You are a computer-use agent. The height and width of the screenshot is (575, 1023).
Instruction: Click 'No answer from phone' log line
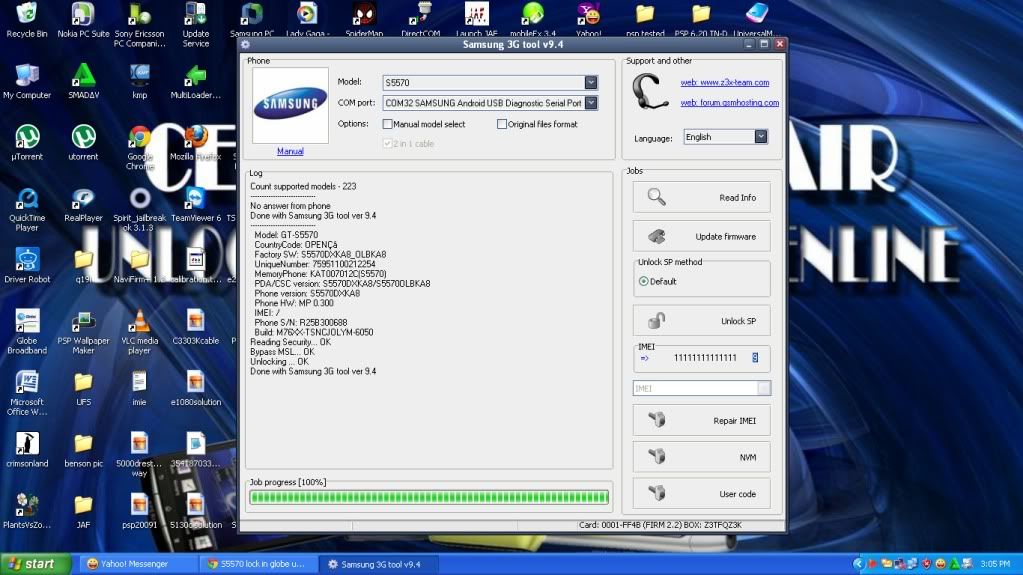290,206
